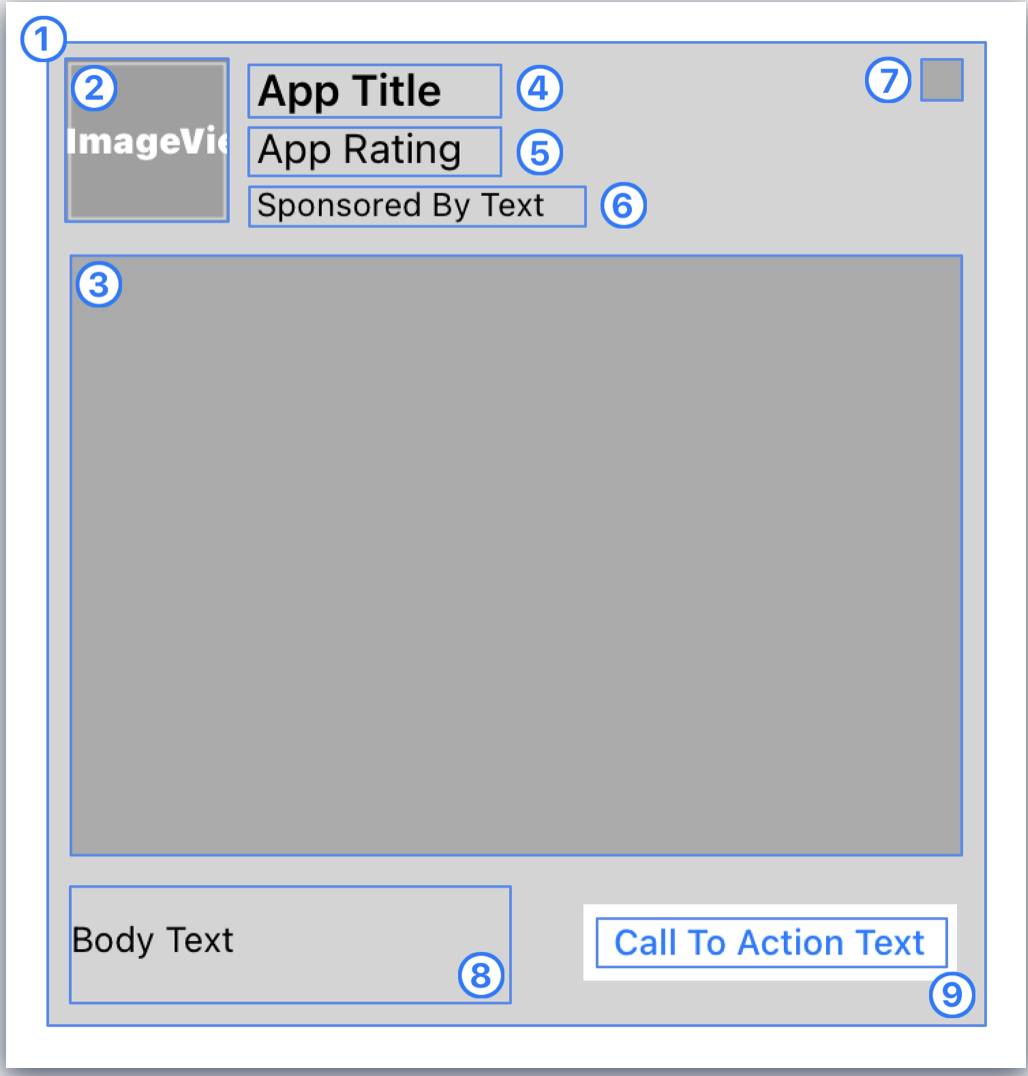Screen dimensions: 1028x1076
Task: Select the App Rating label
Action: (x=375, y=151)
